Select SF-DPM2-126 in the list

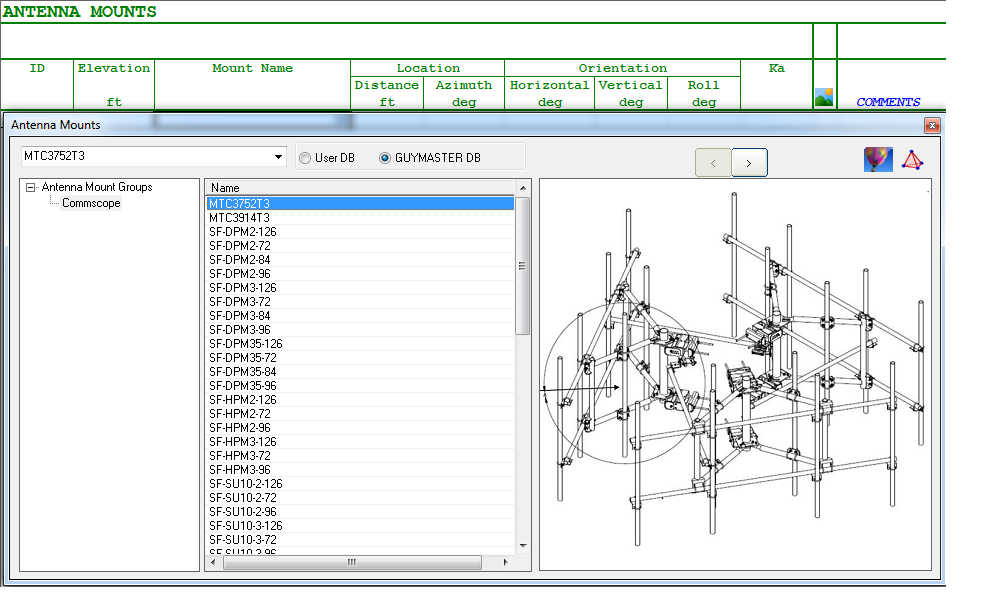tap(360, 232)
